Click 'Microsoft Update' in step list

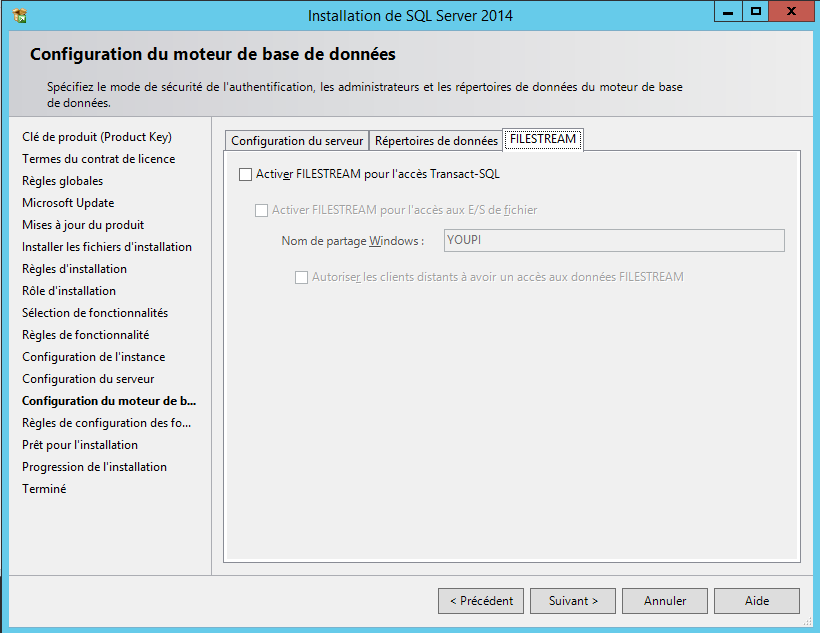click(x=68, y=203)
